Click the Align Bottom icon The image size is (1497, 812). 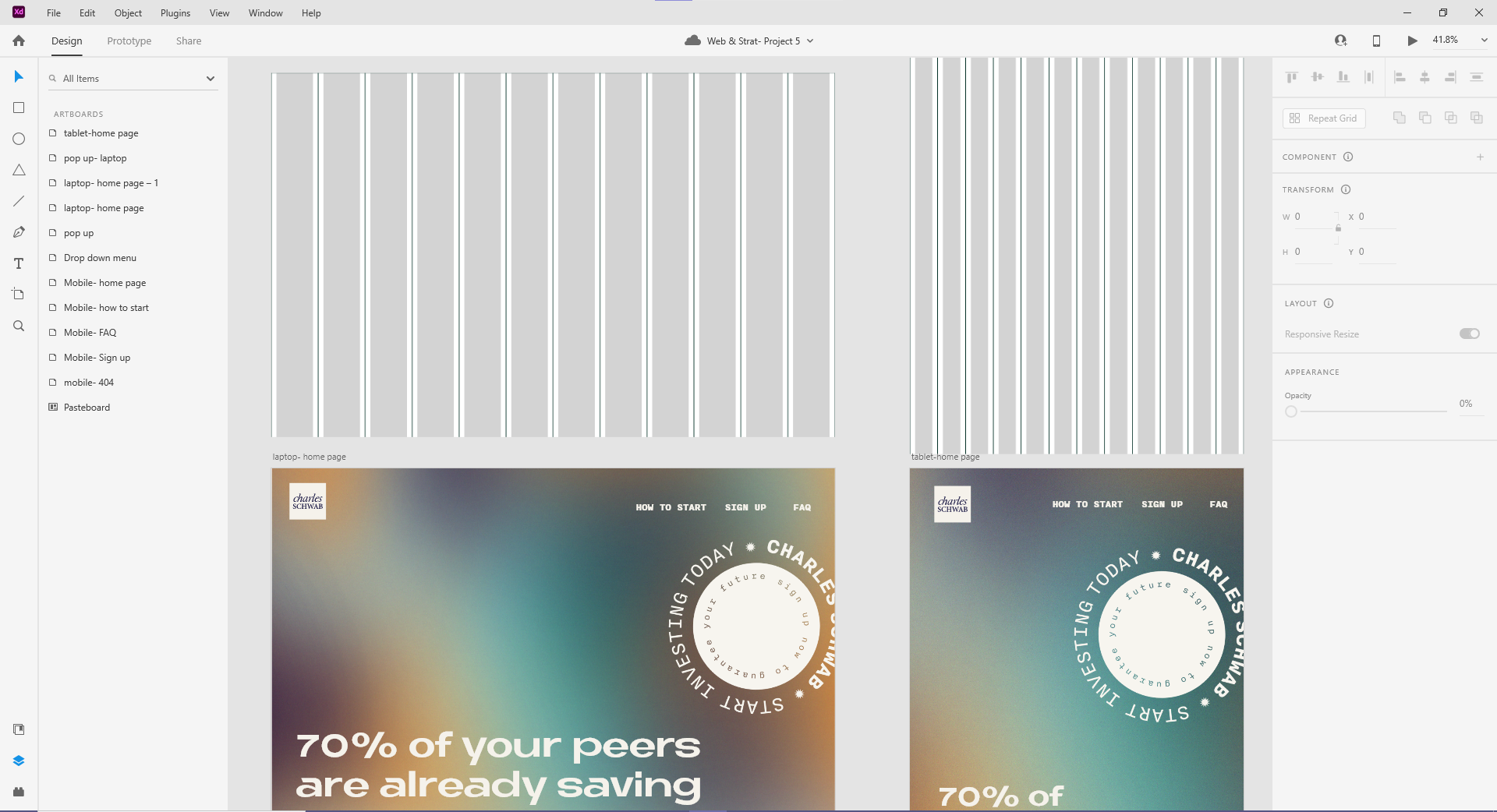pyautogui.click(x=1343, y=76)
